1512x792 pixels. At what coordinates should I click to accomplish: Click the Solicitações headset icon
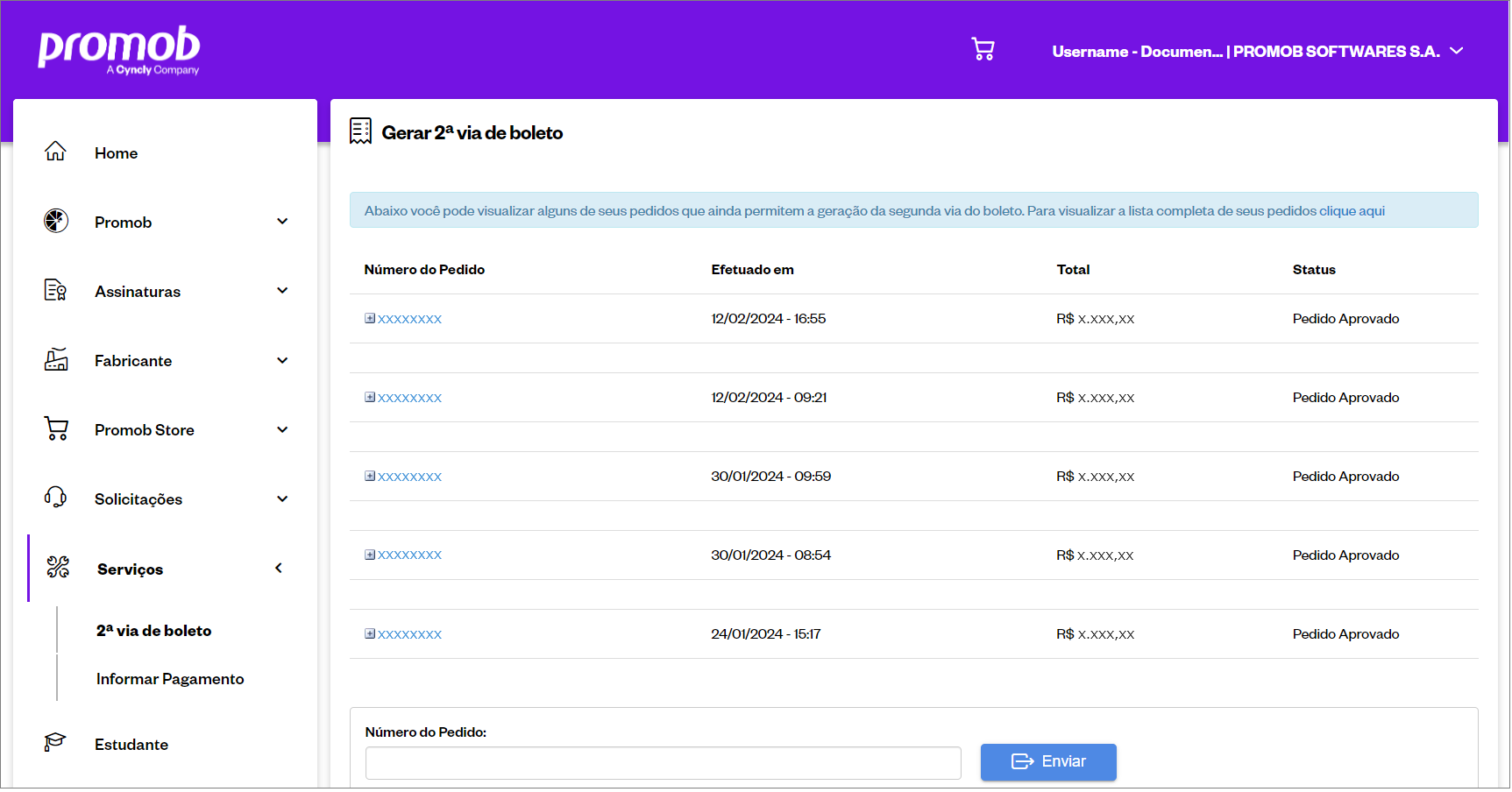click(56, 498)
